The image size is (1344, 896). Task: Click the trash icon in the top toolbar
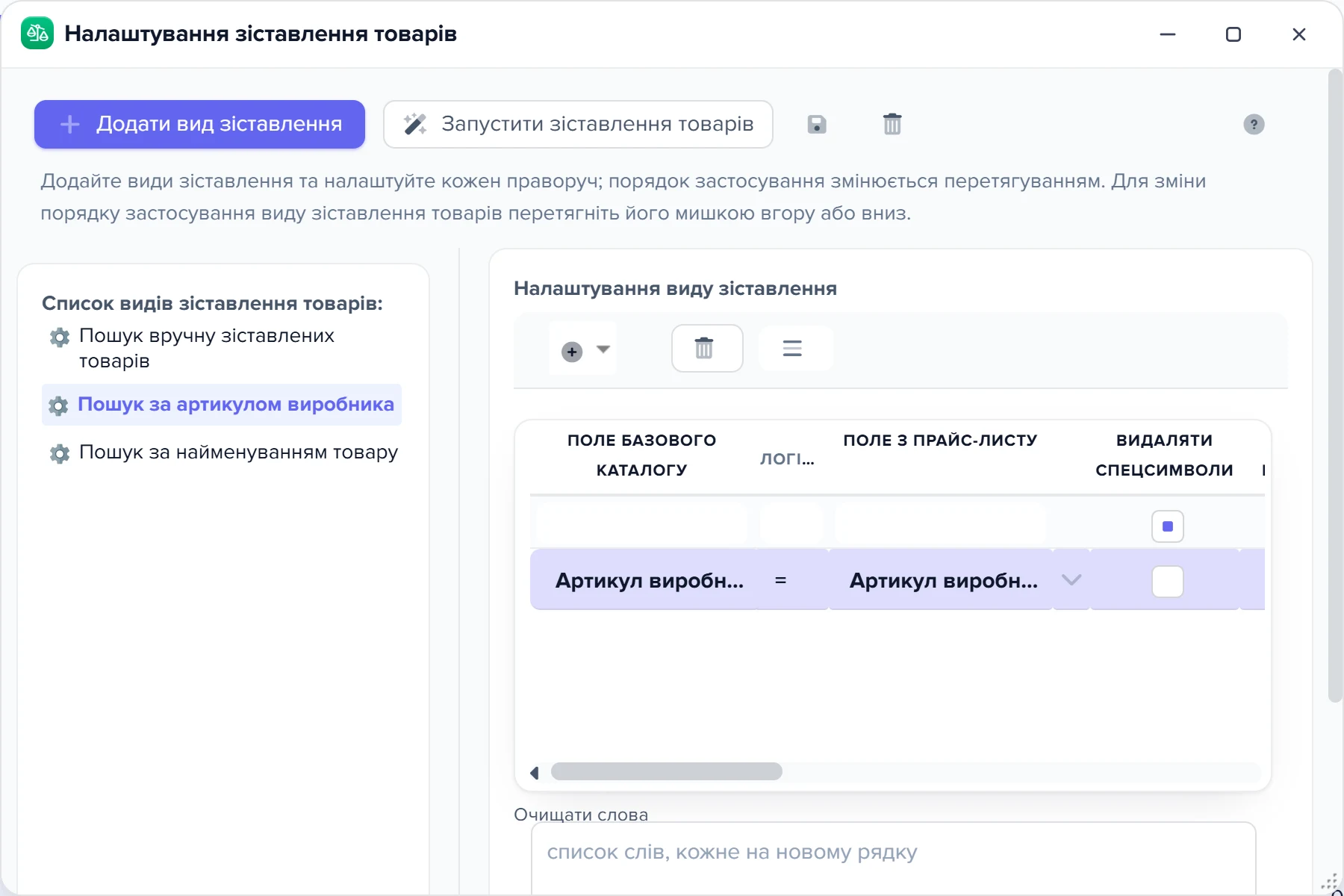(892, 124)
